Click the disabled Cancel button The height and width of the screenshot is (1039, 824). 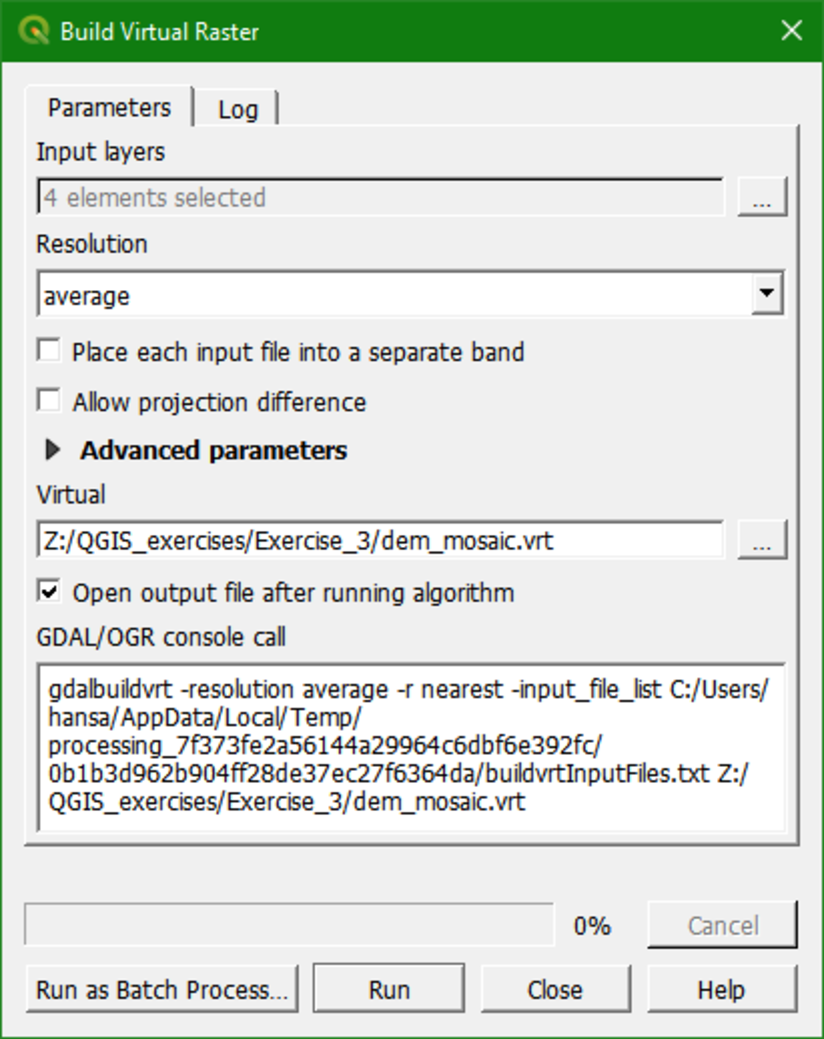click(722, 925)
